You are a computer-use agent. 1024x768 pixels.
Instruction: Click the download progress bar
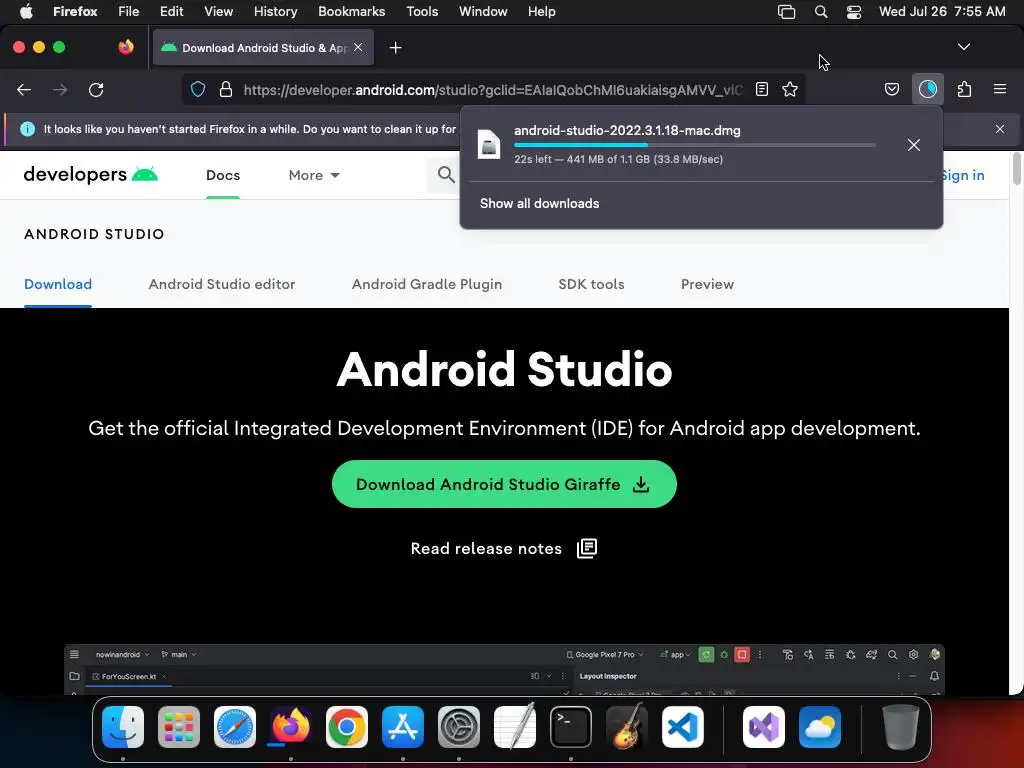(x=694, y=145)
